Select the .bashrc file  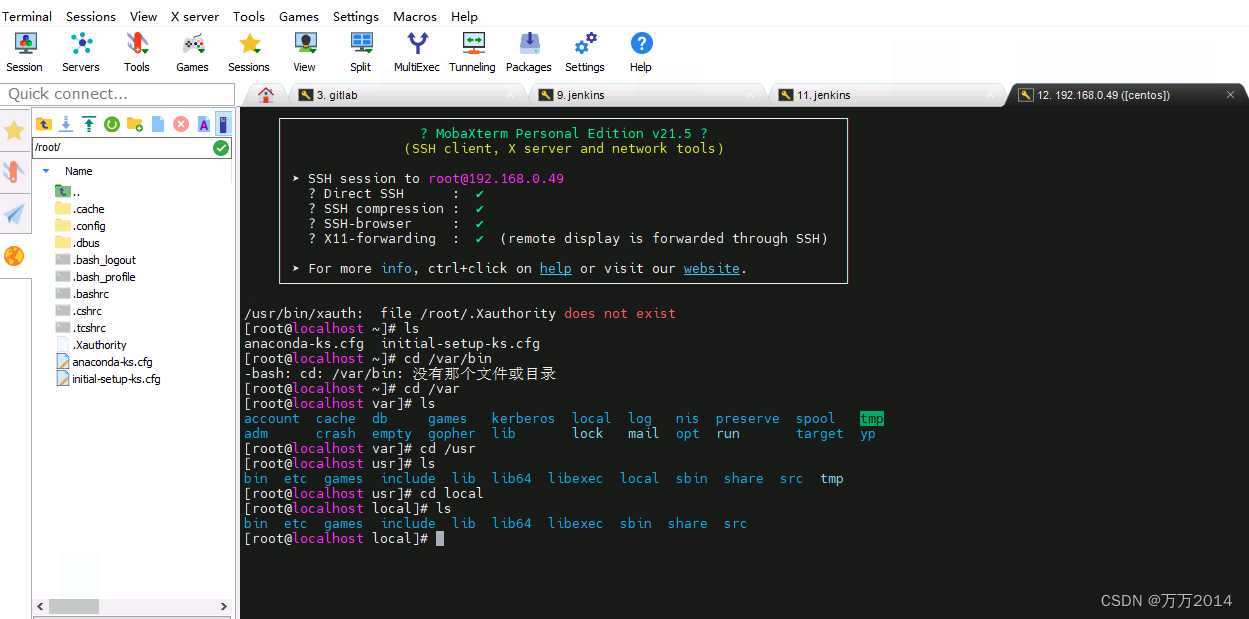click(83, 294)
